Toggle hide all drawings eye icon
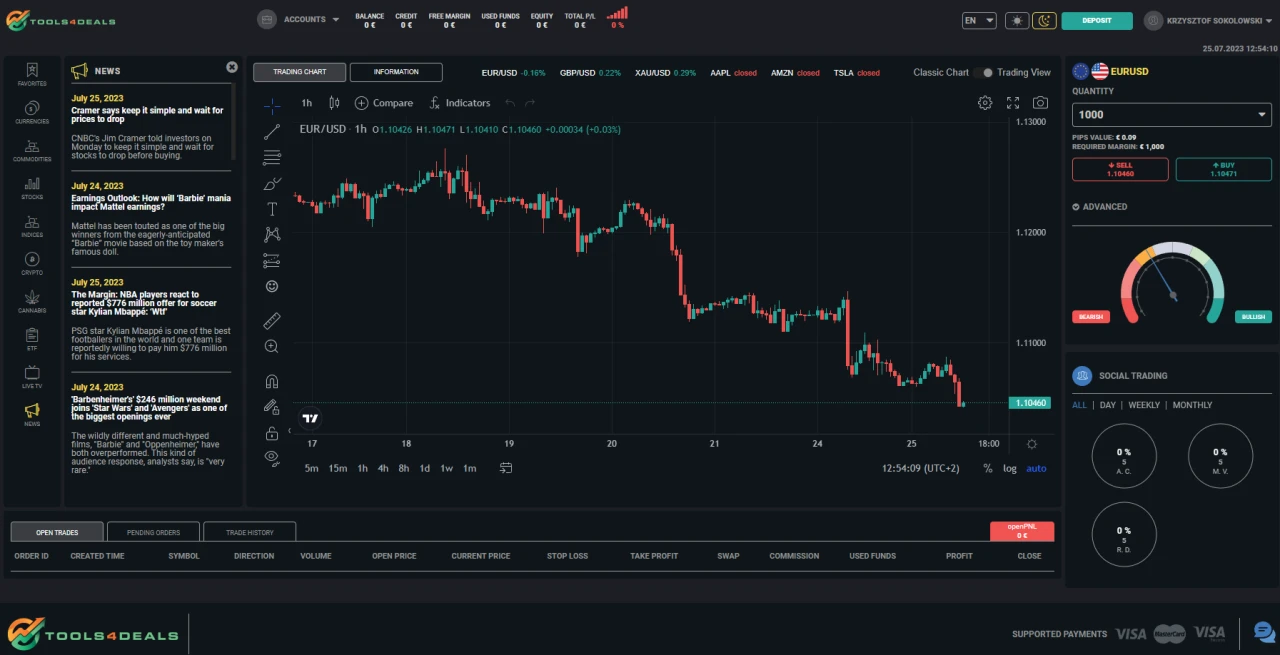This screenshot has height=655, width=1280. coord(272,458)
